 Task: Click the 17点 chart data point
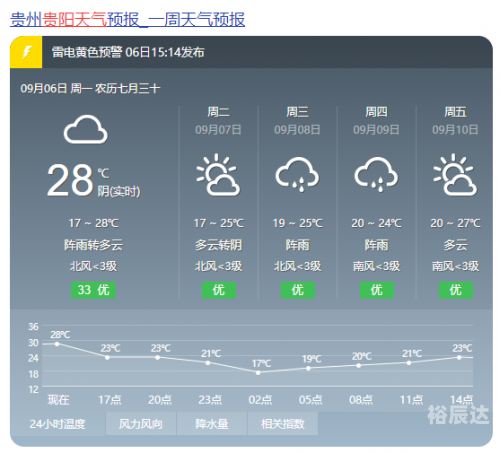click(107, 357)
